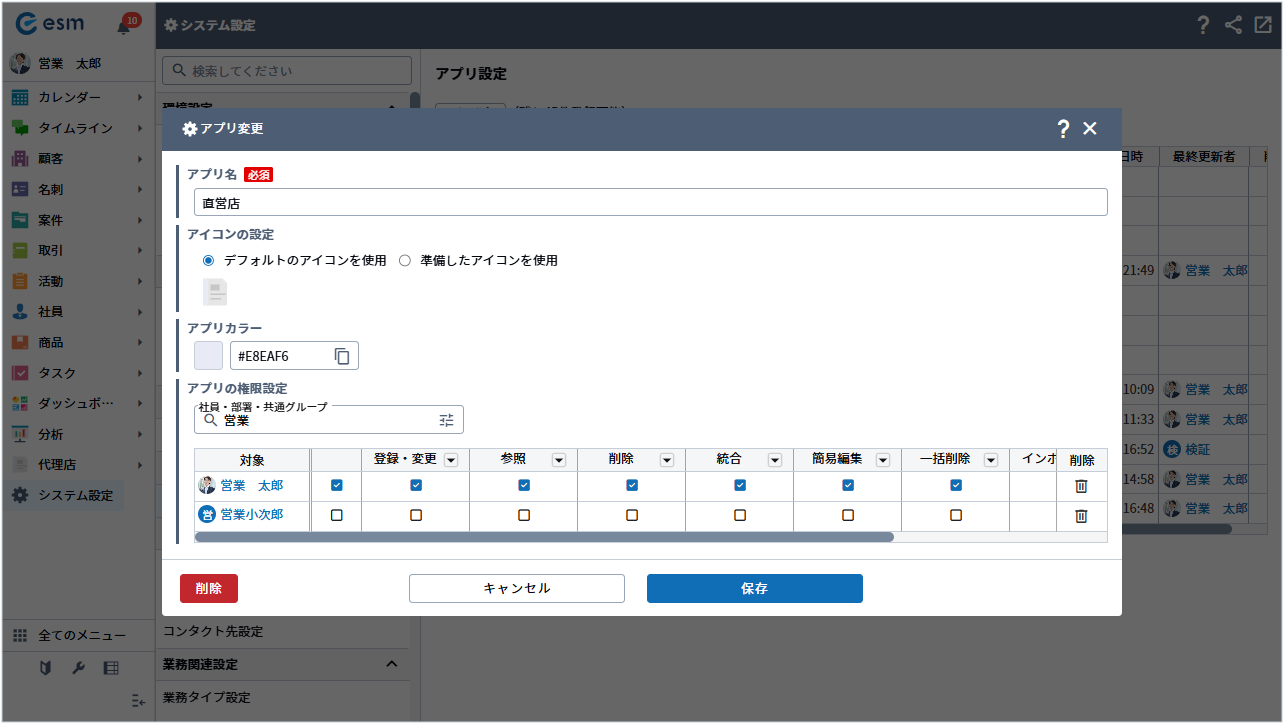Click the share icon in top header
The height and width of the screenshot is (724, 1284).
tap(1233, 25)
